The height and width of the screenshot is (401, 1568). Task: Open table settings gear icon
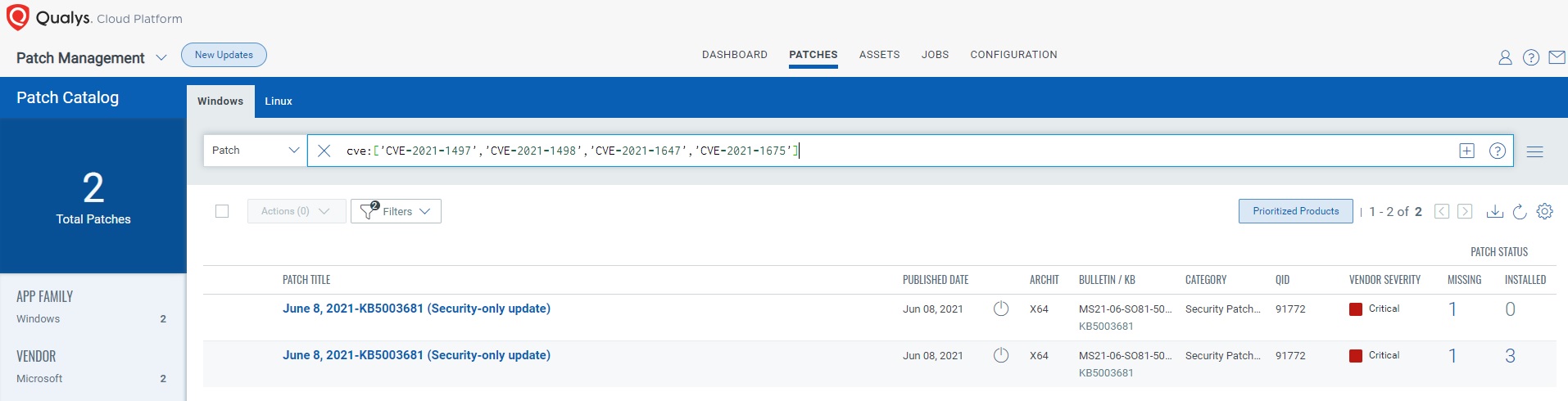click(1545, 211)
